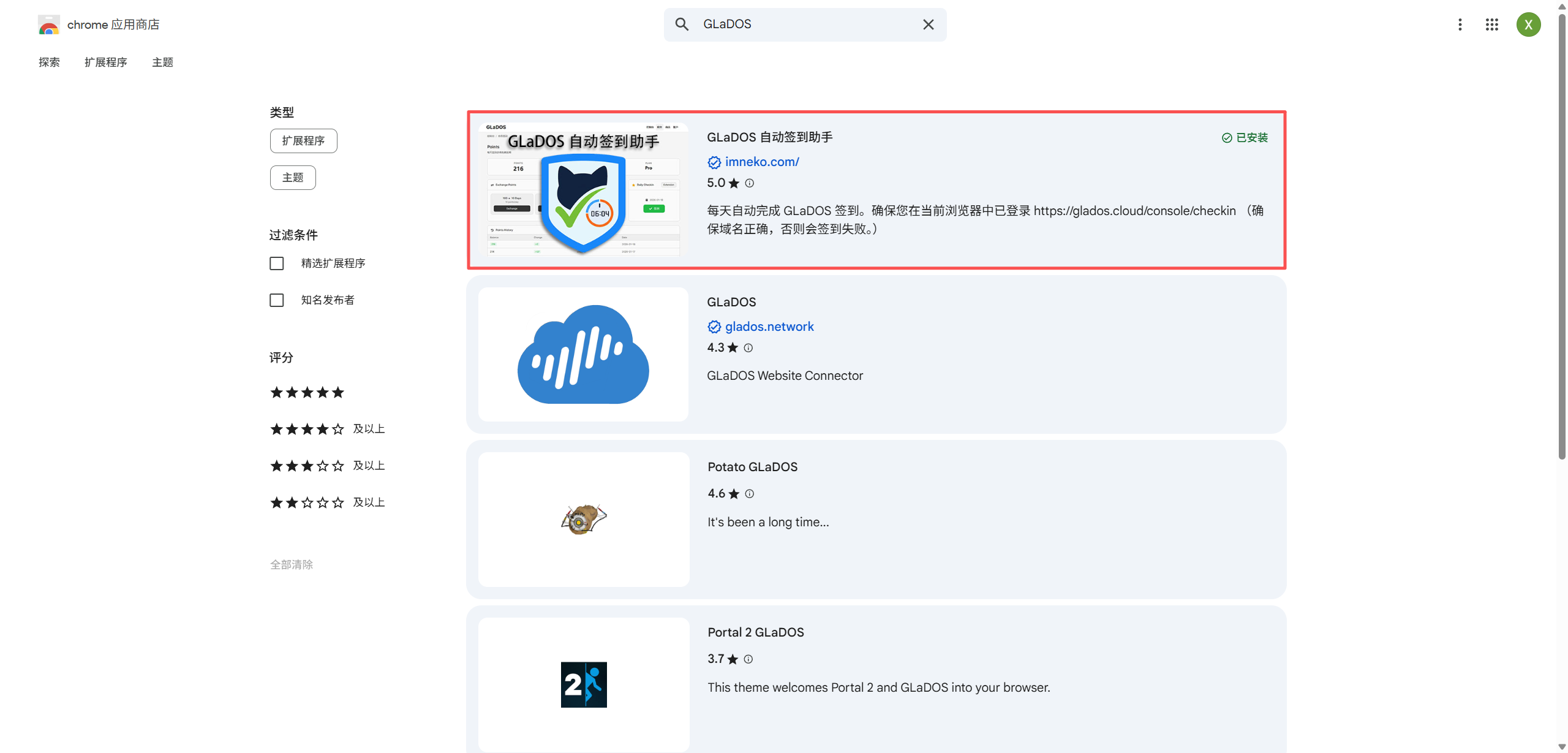Open the three-dot more options menu
The width and height of the screenshot is (1568, 753).
click(1460, 25)
